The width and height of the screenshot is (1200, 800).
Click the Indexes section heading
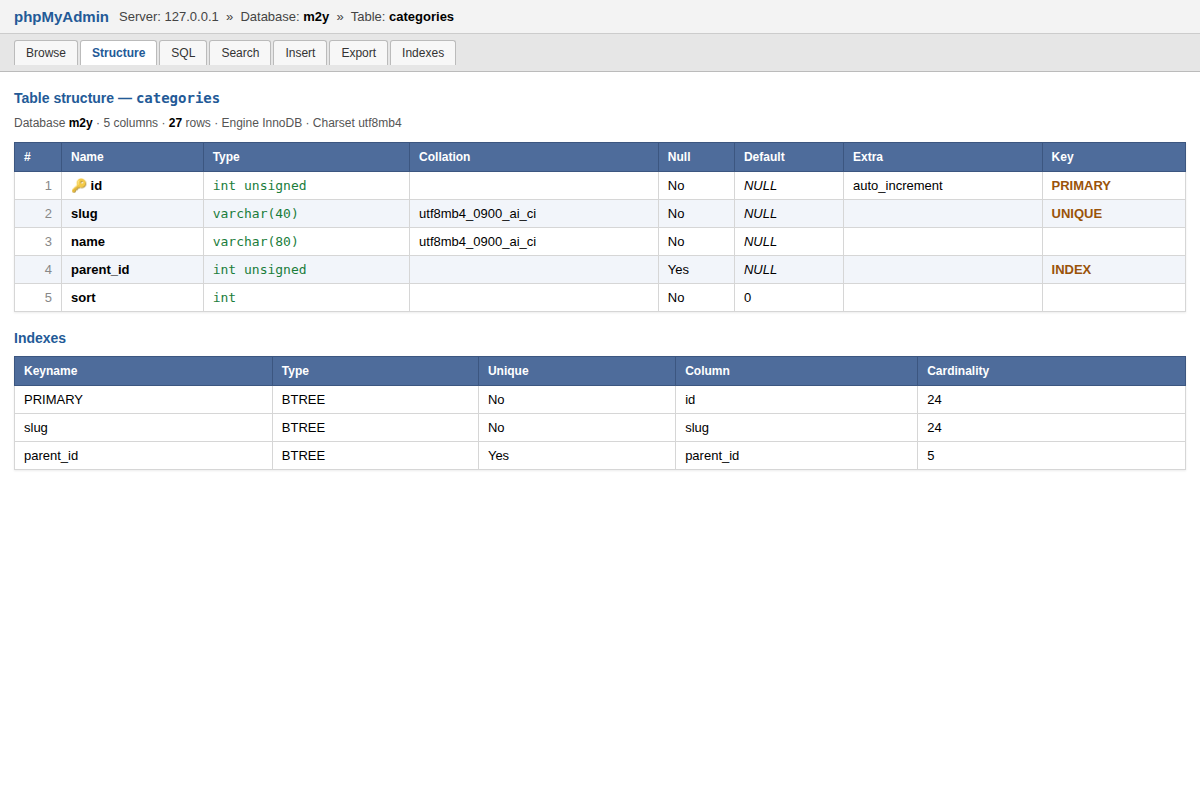(x=40, y=338)
